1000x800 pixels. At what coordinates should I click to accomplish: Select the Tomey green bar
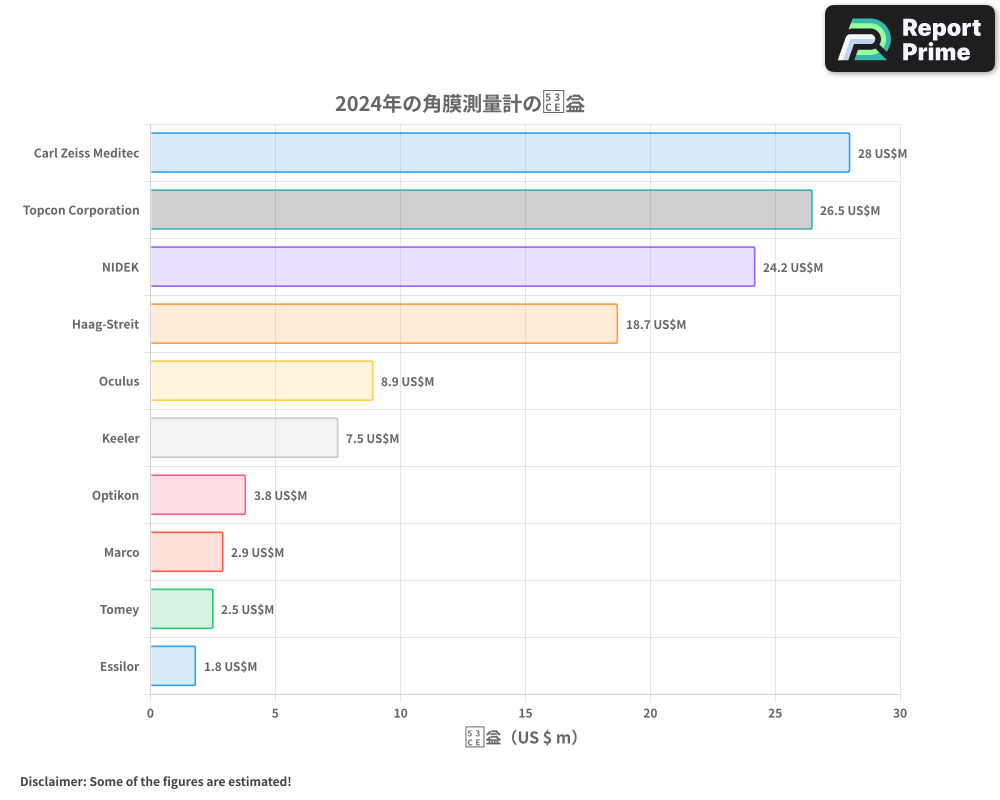pyautogui.click(x=180, y=609)
